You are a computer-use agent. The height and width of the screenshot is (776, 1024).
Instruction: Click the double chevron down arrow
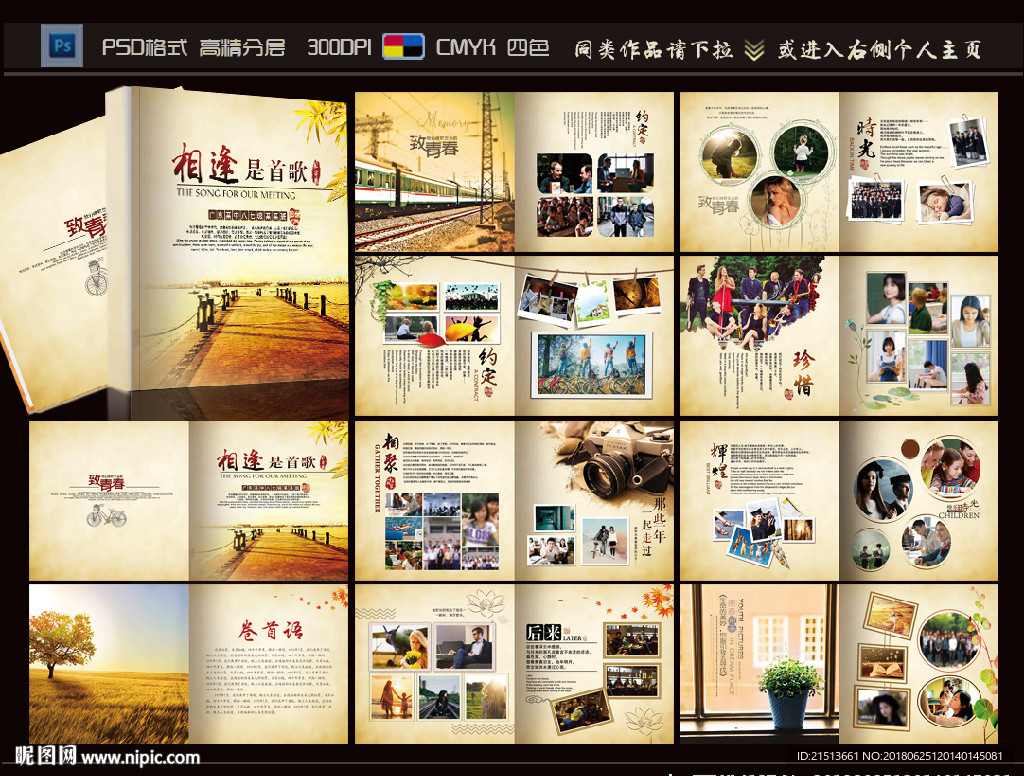754,48
